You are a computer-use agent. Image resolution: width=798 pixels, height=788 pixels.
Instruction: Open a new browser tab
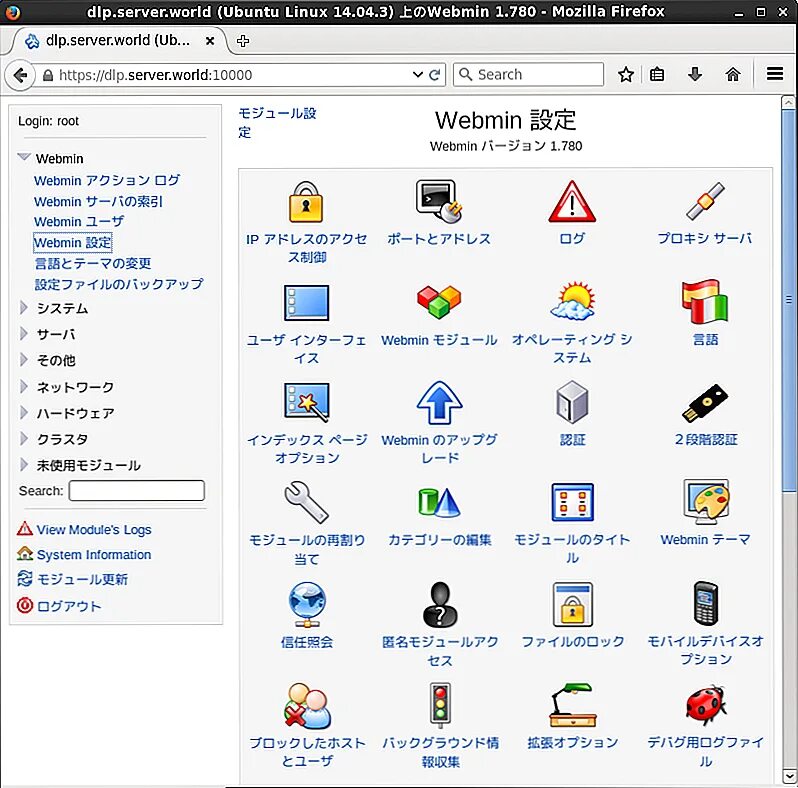pyautogui.click(x=243, y=41)
